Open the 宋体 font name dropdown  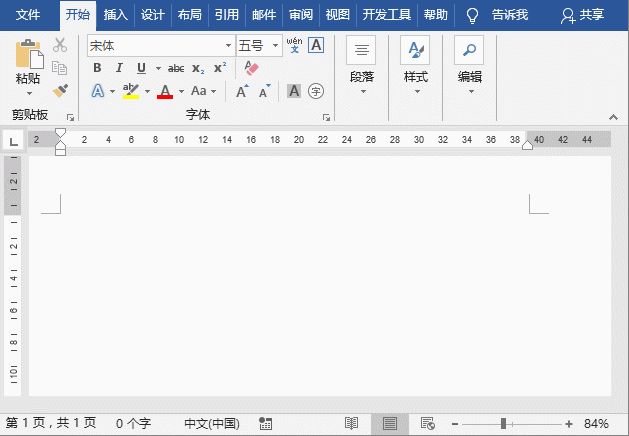(228, 45)
